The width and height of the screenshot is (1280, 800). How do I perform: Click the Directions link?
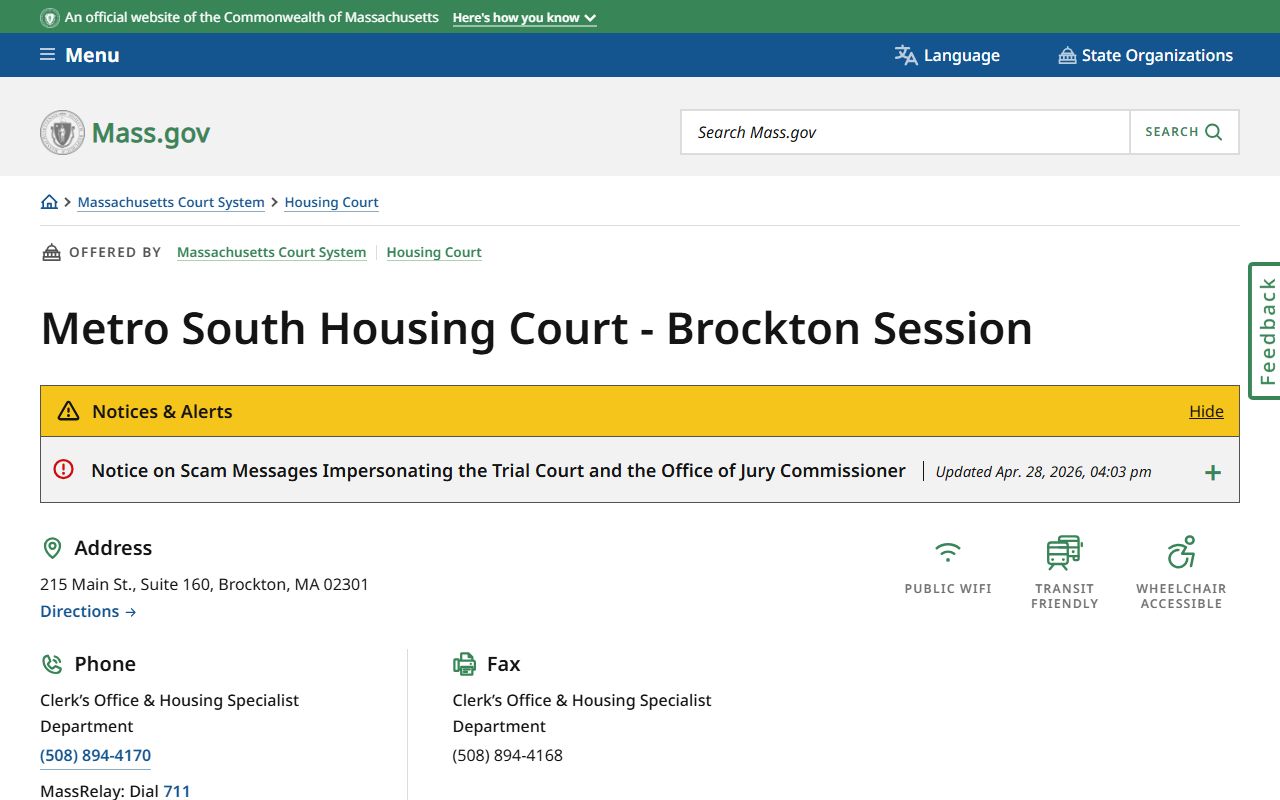tap(88, 611)
